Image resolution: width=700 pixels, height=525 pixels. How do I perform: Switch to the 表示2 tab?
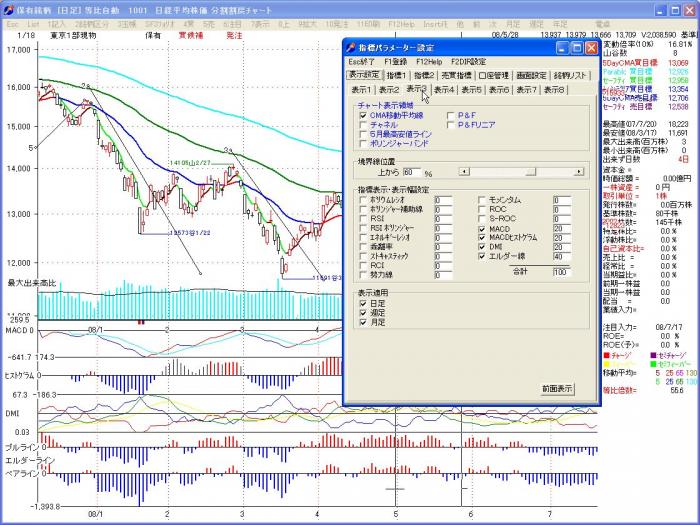(389, 90)
